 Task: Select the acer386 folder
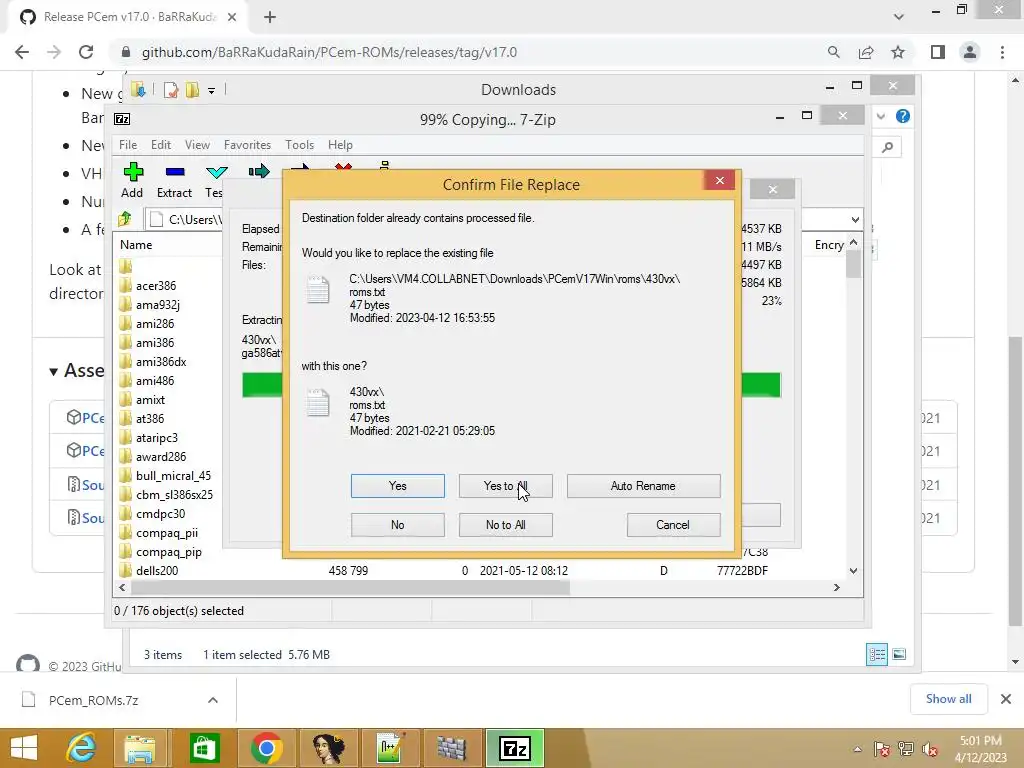[156, 286]
